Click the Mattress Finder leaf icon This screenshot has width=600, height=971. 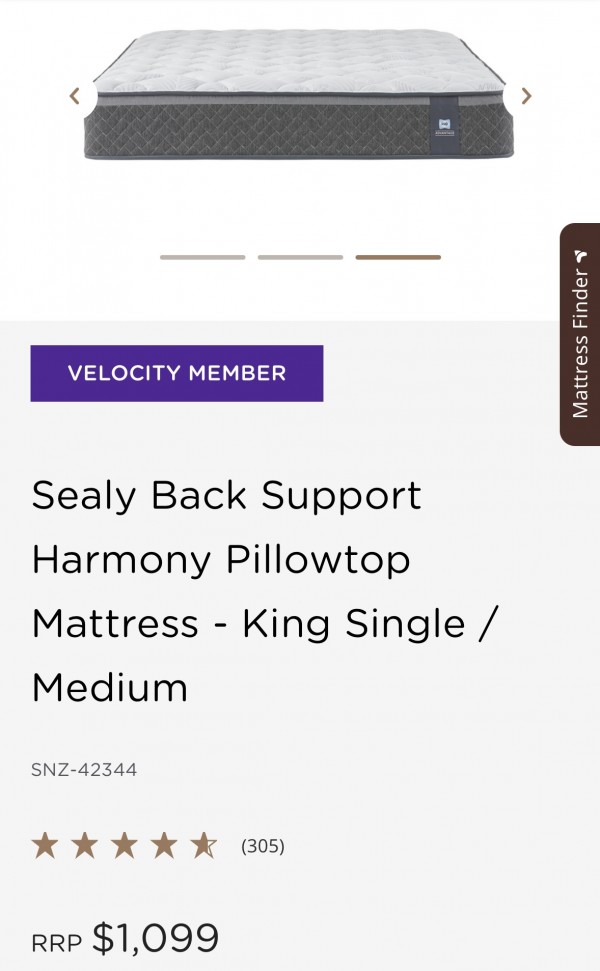[x=580, y=256]
